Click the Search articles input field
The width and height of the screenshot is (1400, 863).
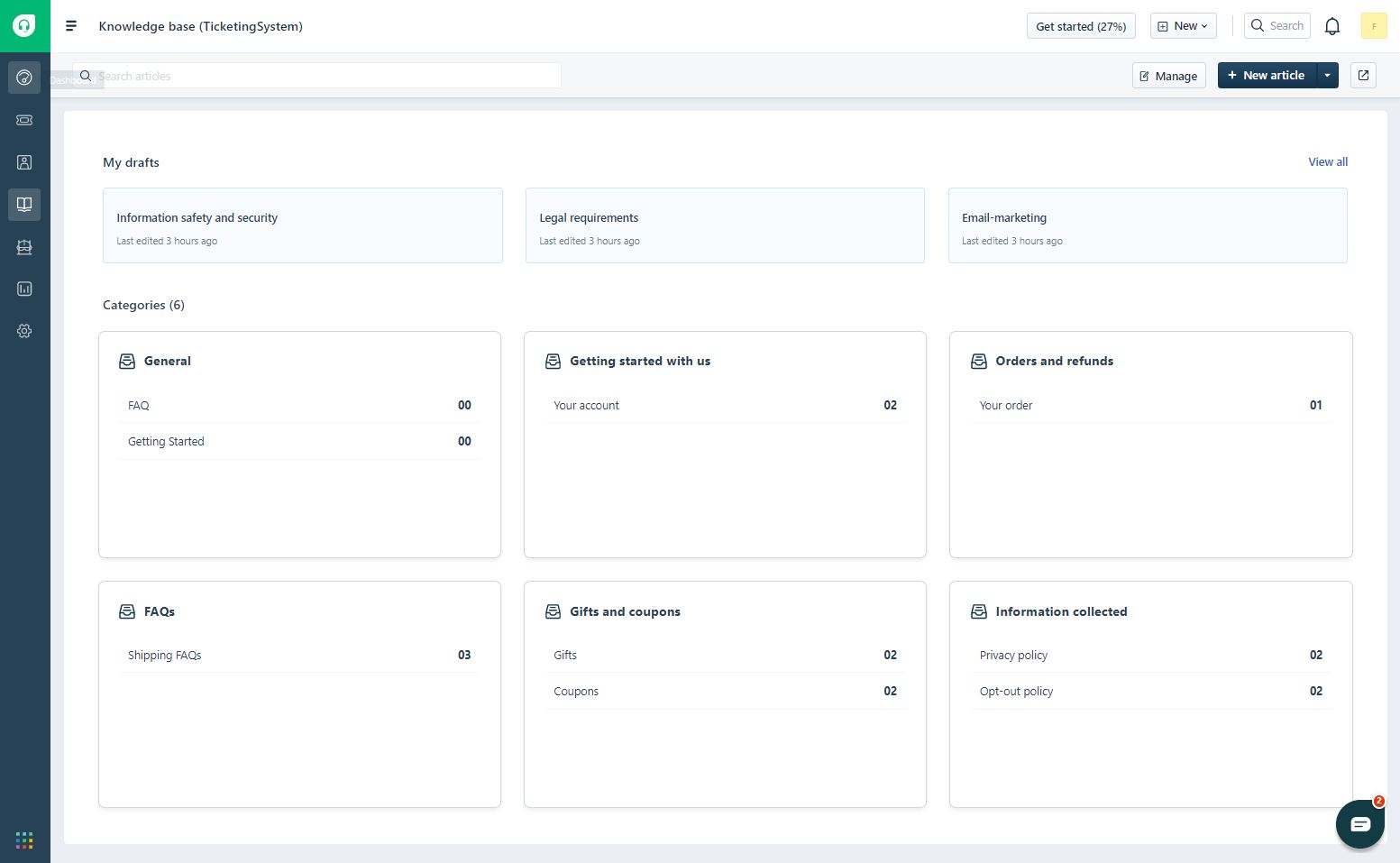click(x=325, y=76)
